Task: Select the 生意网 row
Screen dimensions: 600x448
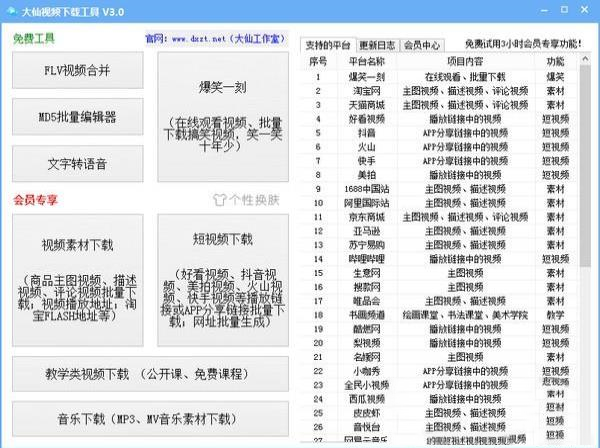Action: coord(439,273)
